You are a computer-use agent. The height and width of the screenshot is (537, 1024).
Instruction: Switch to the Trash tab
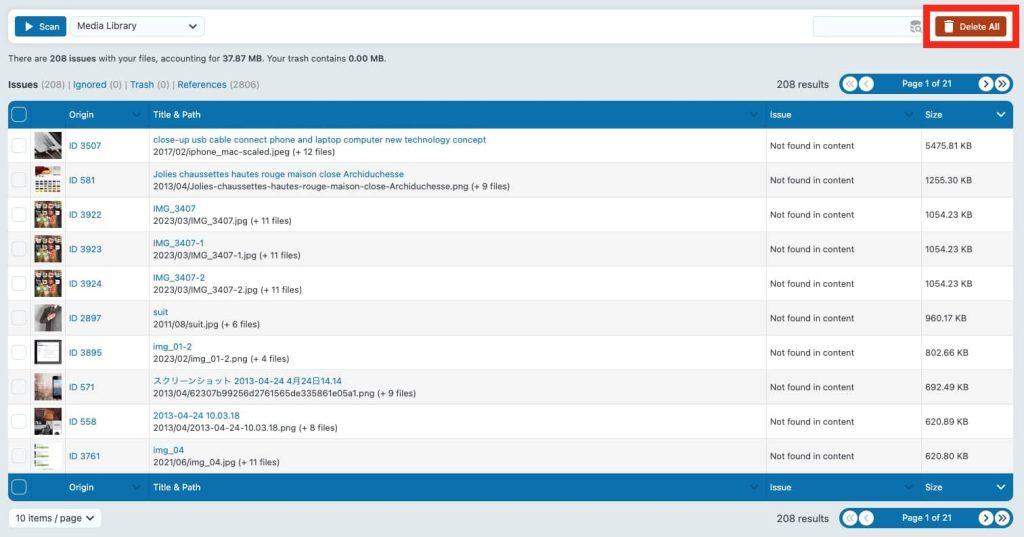click(141, 85)
